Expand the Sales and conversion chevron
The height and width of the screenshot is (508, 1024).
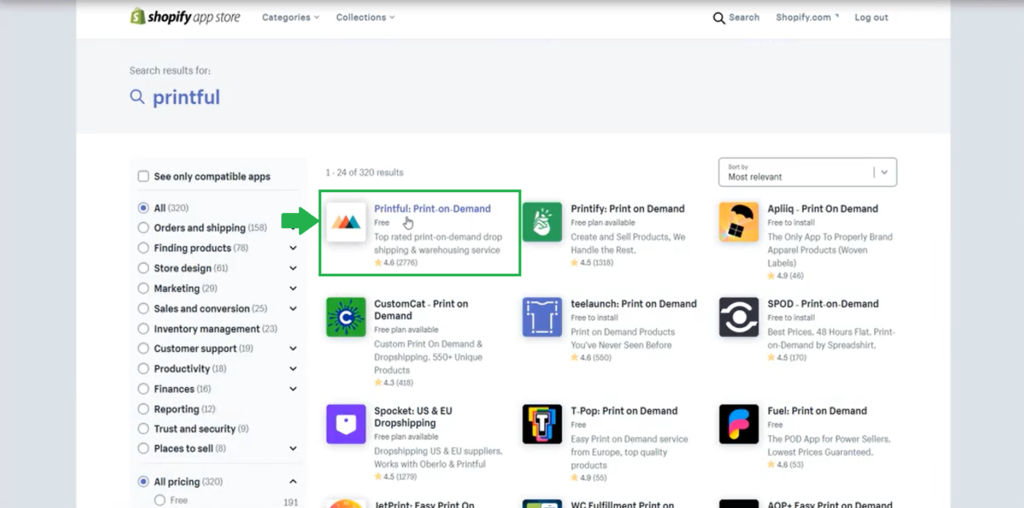pyautogui.click(x=293, y=308)
